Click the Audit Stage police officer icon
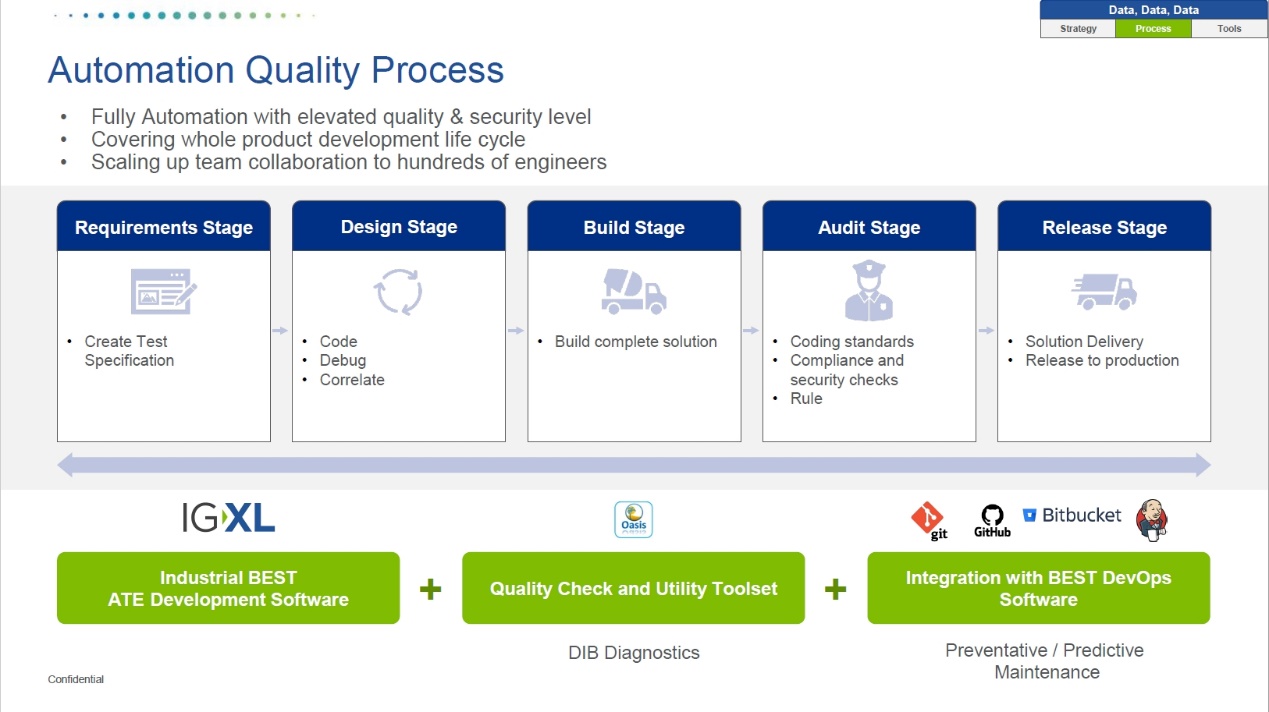Image resolution: width=1269 pixels, height=712 pixels. coord(868,290)
